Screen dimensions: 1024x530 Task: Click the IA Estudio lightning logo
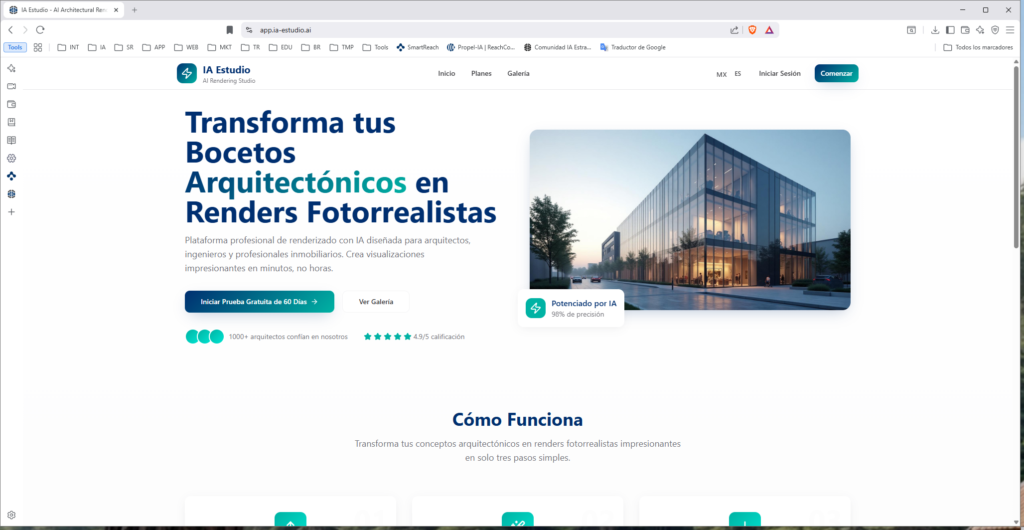pos(186,73)
